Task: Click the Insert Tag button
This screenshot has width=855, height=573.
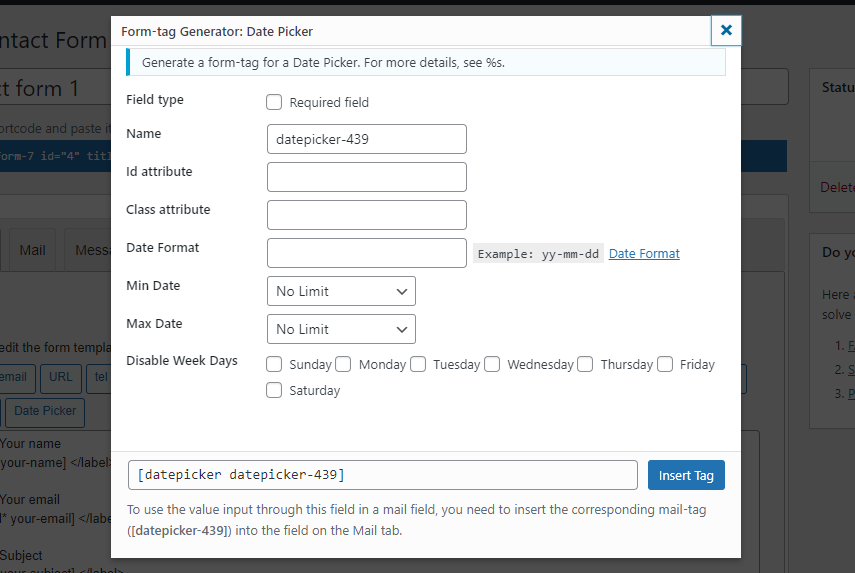Action: click(686, 475)
